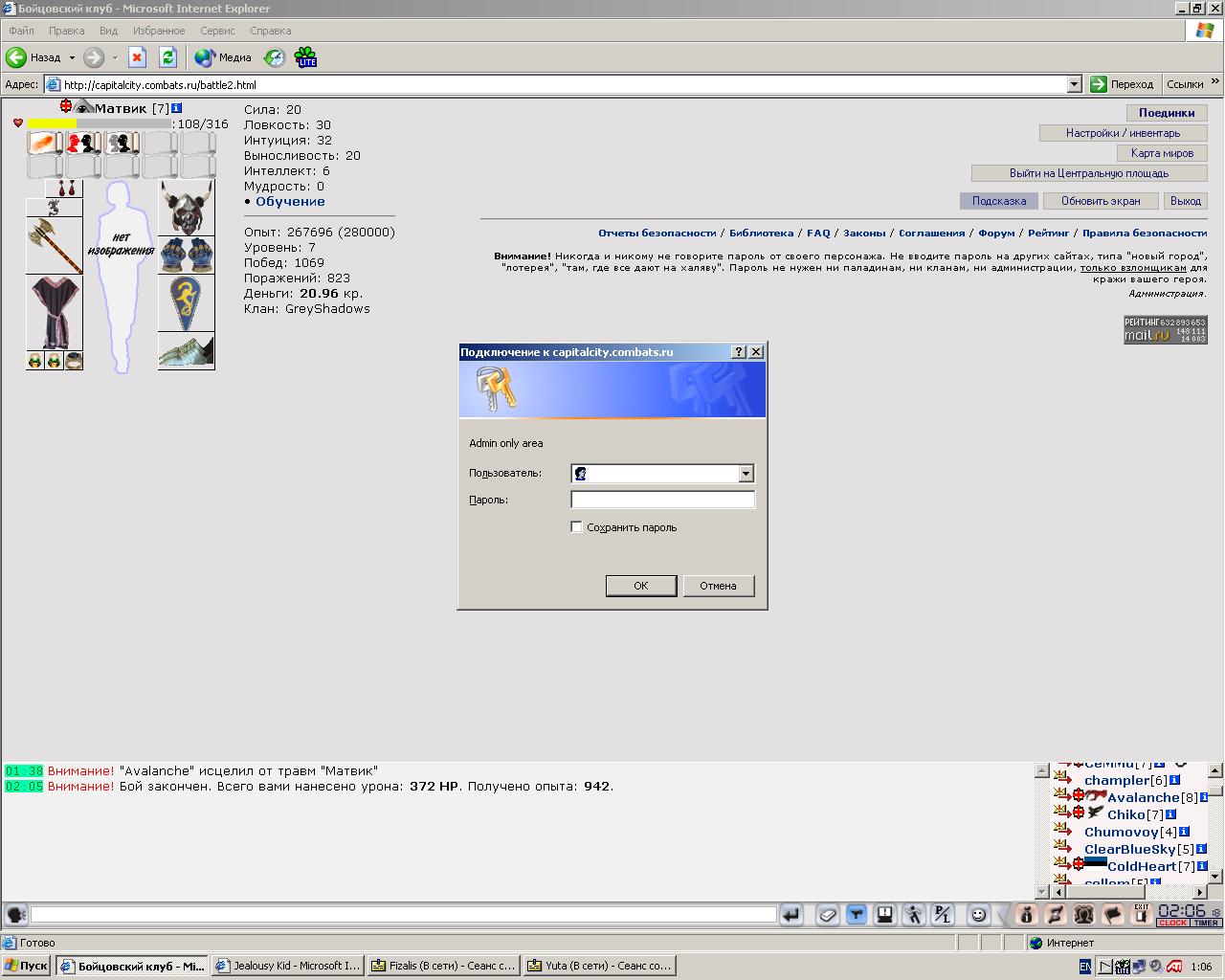The image size is (1225, 980).
Task: Toggle the Сохранить пароль checkbox
Action: point(576,526)
